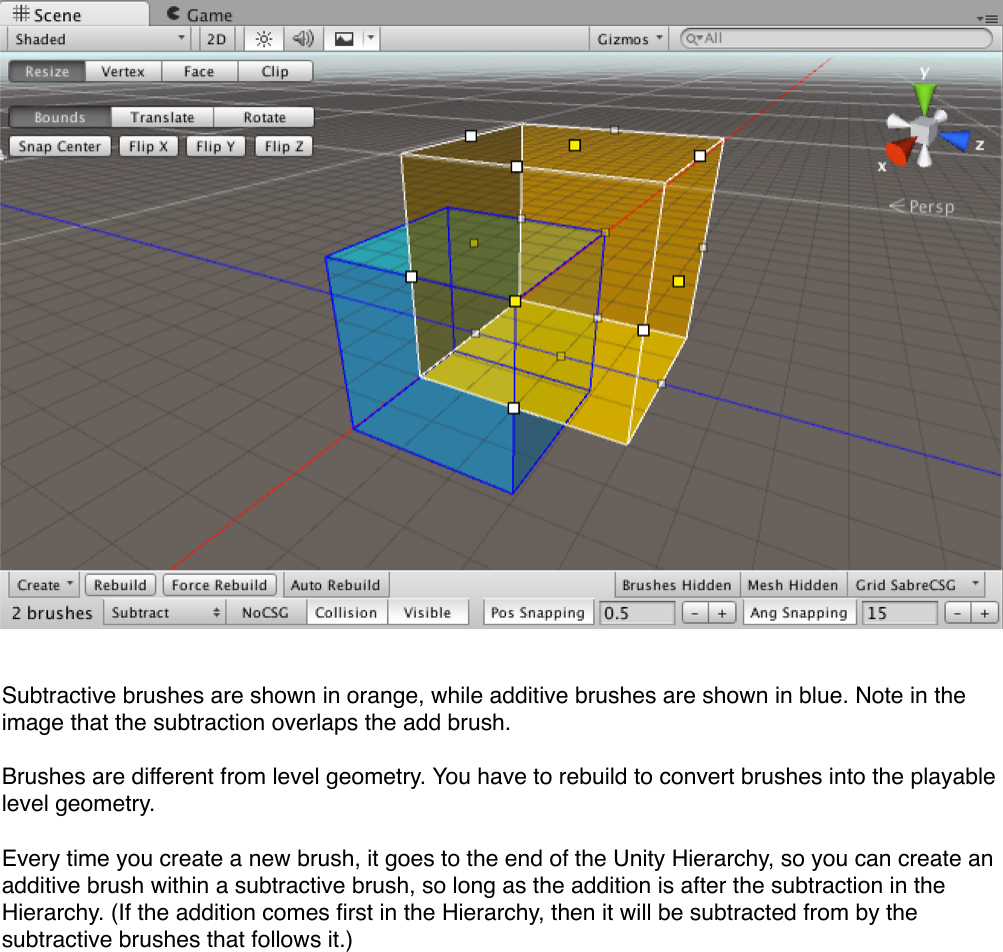Click the "2 brushes" selection count label
This screenshot has height=952, width=1003.
[x=52, y=613]
